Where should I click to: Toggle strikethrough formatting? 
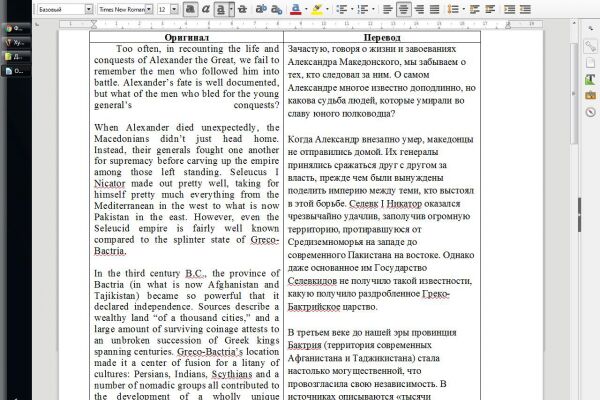coord(242,9)
